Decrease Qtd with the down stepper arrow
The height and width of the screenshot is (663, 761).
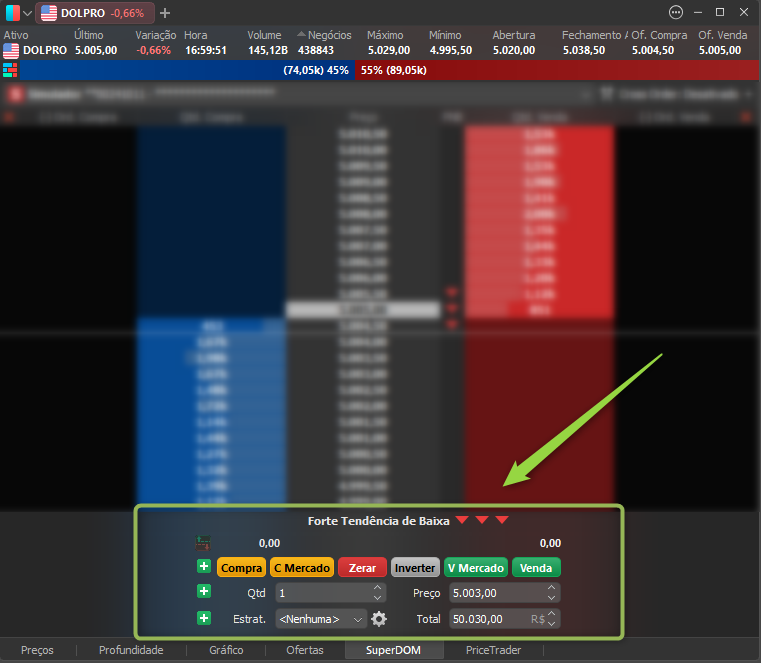(377, 598)
